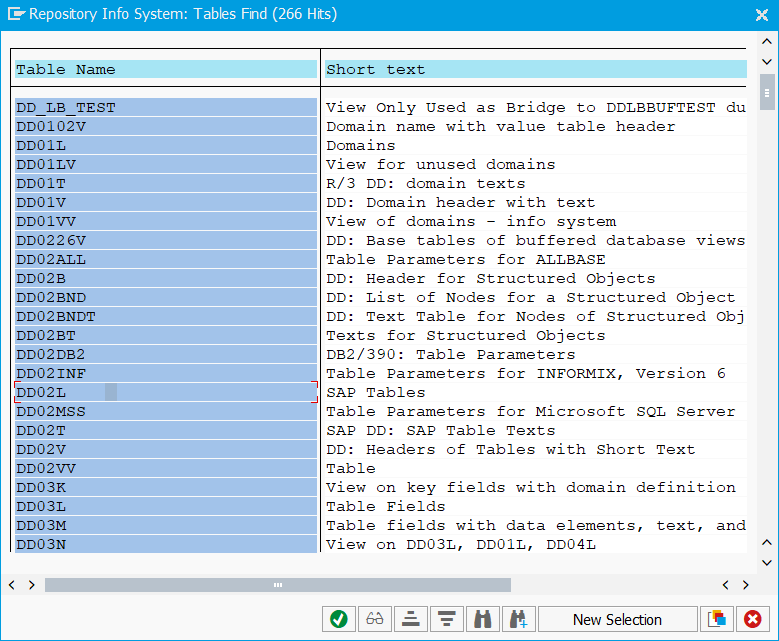Confirm selection with the green checkmark button
This screenshot has width=779, height=641.
339,619
